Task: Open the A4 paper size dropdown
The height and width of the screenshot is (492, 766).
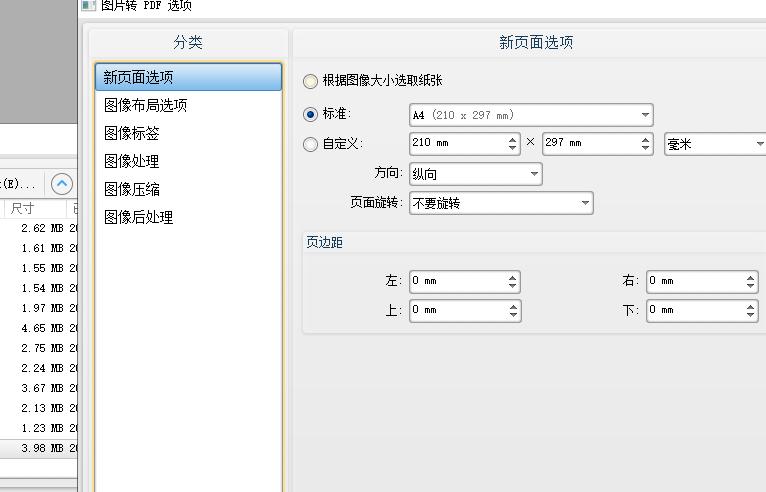Action: (x=530, y=115)
